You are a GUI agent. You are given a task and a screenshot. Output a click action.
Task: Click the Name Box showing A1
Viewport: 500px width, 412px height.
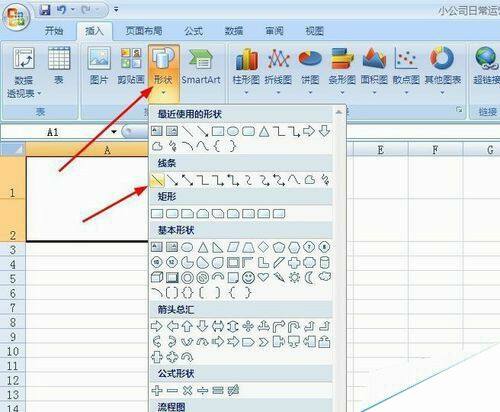(53, 132)
